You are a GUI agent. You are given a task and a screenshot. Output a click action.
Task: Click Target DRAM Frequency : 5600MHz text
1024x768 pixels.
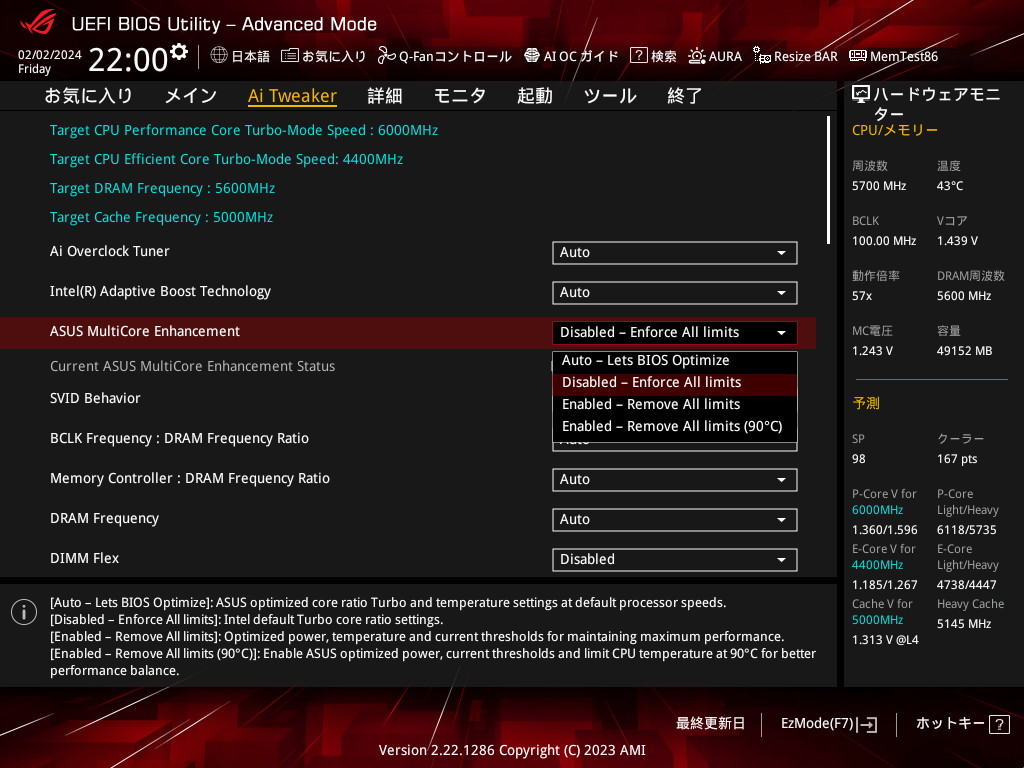pos(162,188)
